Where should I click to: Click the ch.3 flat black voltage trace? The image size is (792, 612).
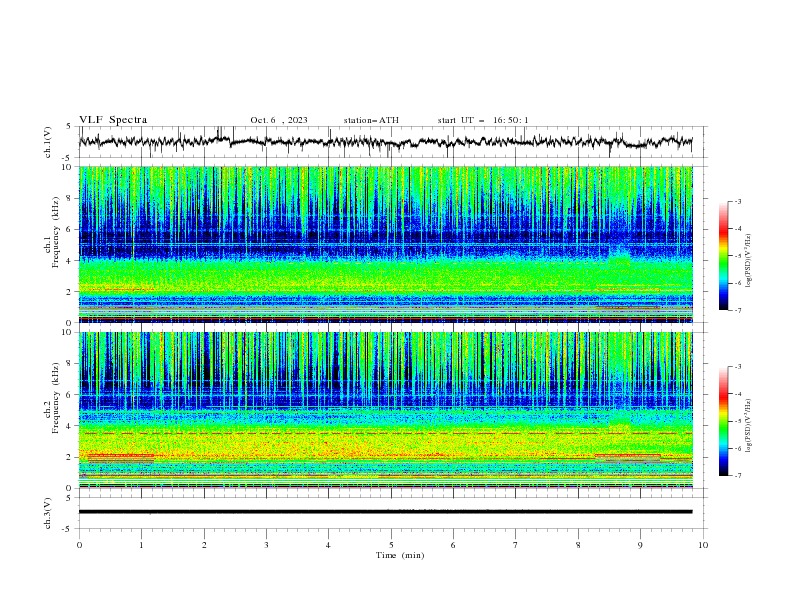[x=385, y=512]
